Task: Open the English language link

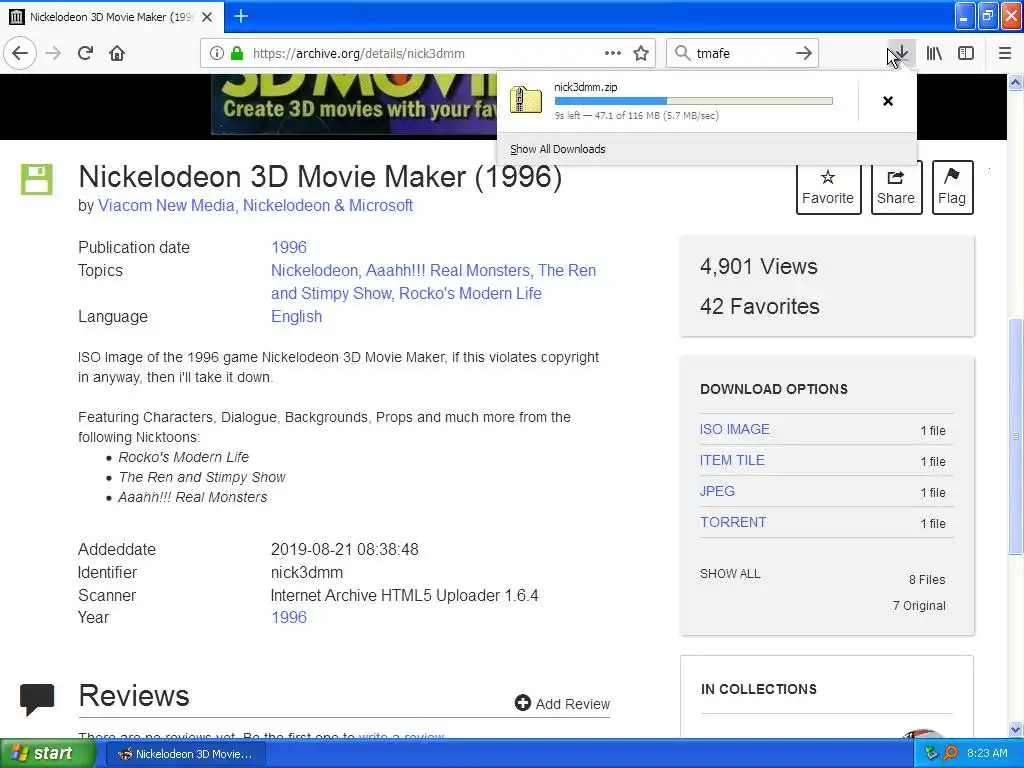Action: coord(296,317)
